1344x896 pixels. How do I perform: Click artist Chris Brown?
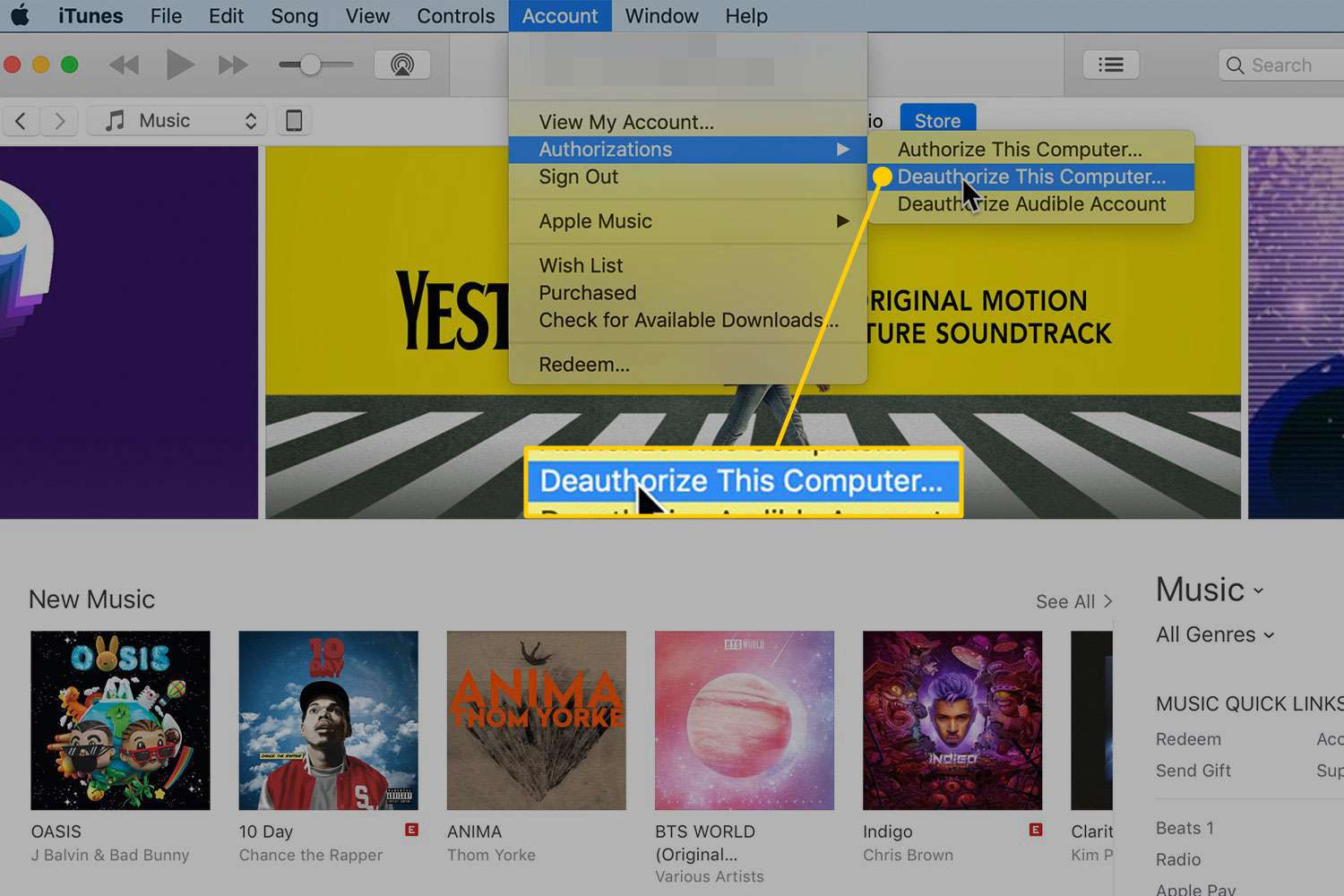908,855
